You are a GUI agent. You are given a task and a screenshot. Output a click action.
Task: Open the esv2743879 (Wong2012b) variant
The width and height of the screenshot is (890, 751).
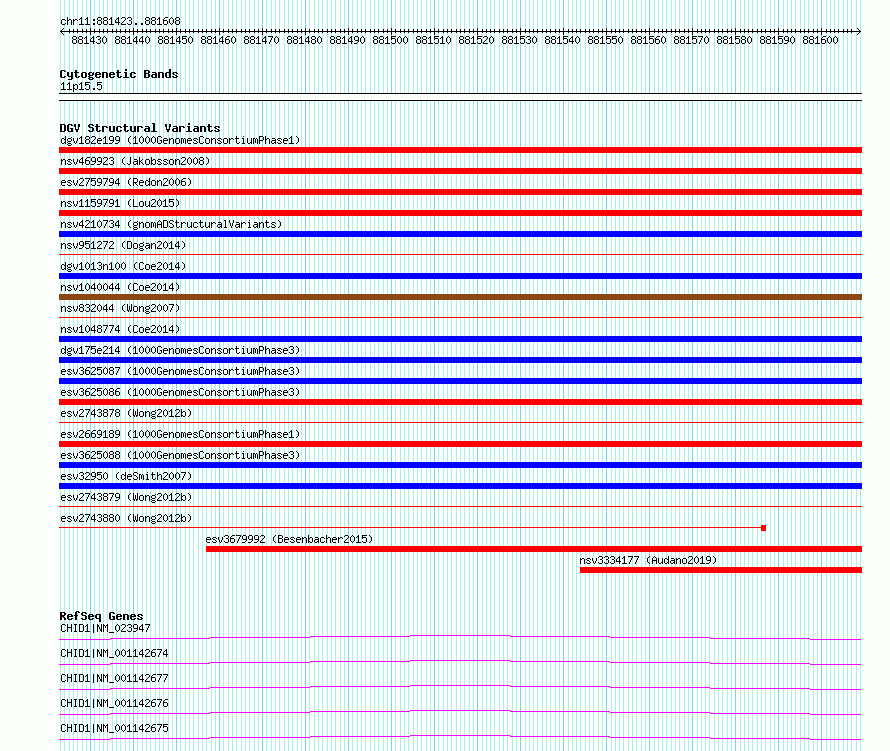coord(126,497)
